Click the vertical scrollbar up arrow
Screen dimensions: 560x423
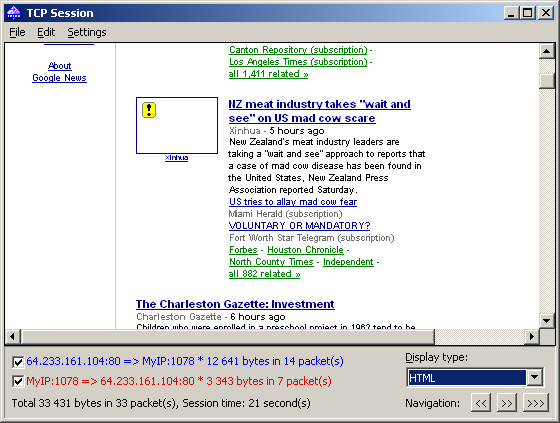pos(546,51)
